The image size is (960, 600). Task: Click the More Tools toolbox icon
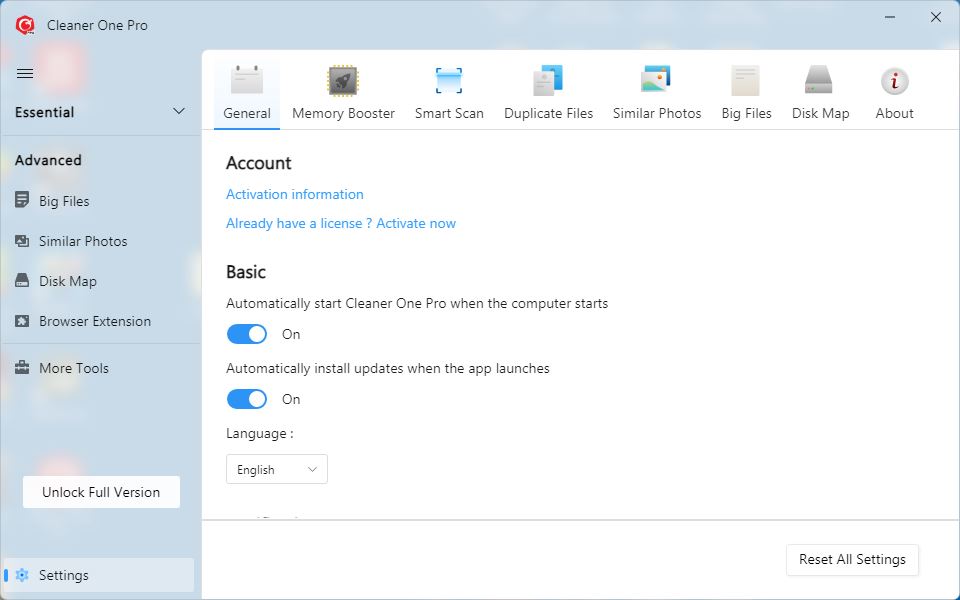click(22, 367)
